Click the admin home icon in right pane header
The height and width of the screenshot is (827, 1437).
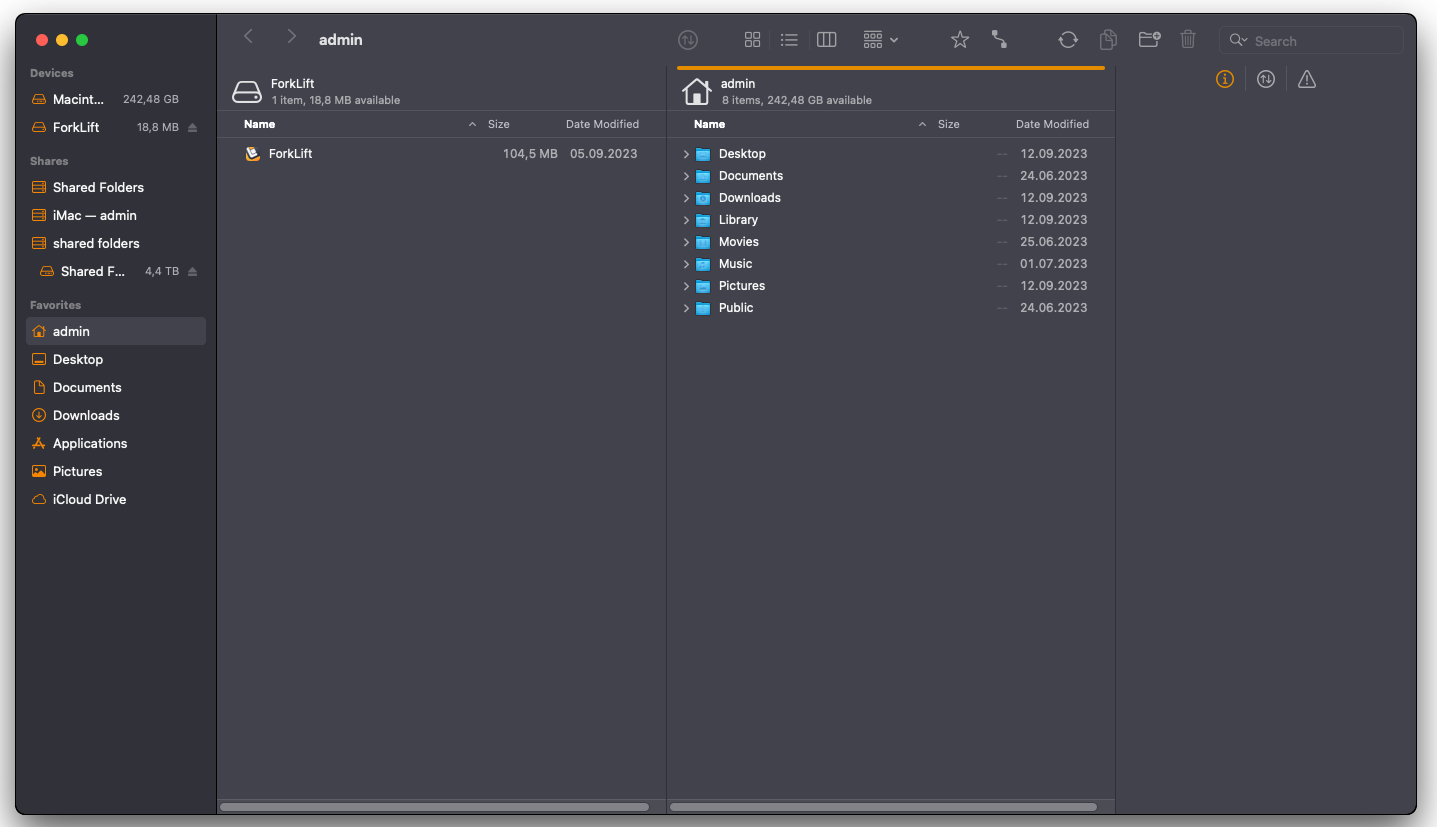point(696,92)
